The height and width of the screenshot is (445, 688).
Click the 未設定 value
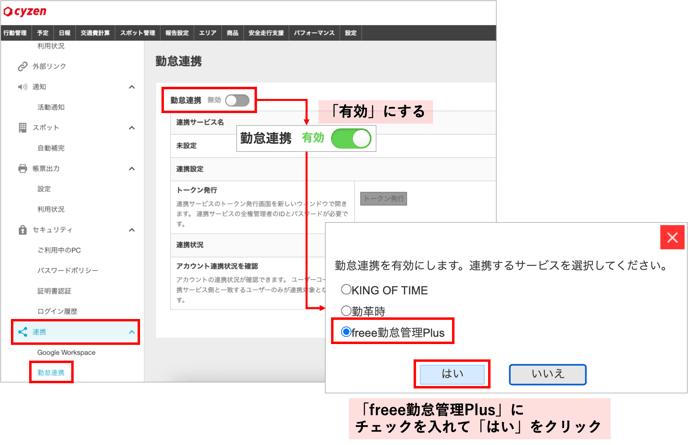pyautogui.click(x=186, y=146)
